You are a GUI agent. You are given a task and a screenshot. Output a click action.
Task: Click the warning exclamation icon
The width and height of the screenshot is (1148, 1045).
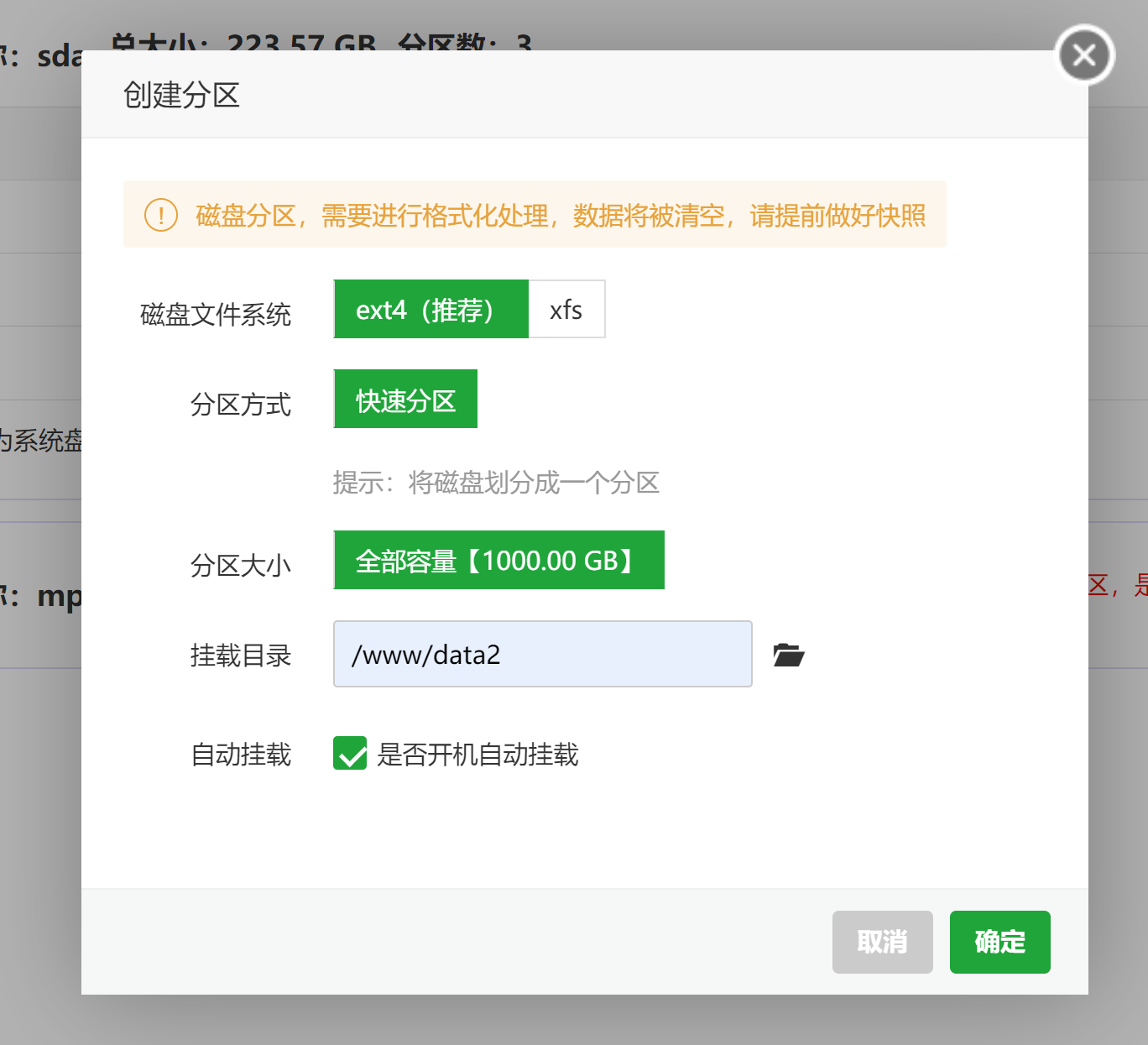coord(160,215)
